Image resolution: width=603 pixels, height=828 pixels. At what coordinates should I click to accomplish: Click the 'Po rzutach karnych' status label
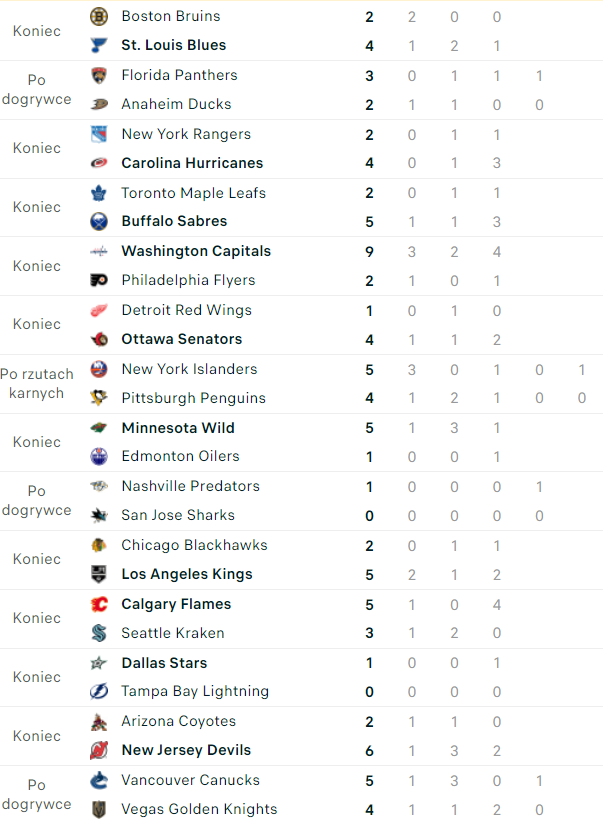click(x=36, y=383)
